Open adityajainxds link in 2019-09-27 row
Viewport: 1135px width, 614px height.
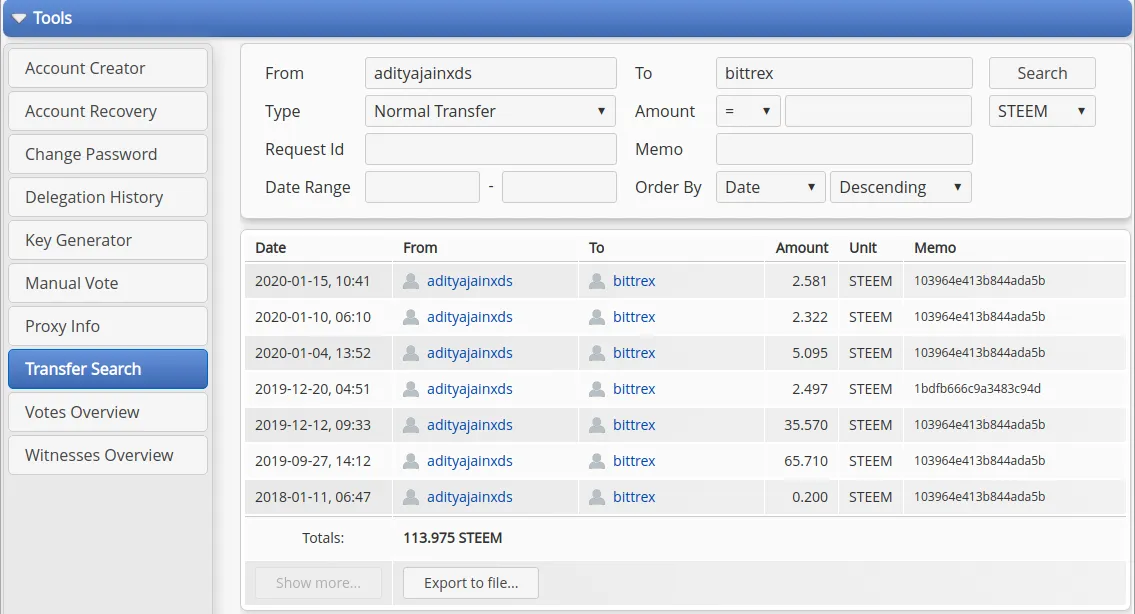pos(469,461)
